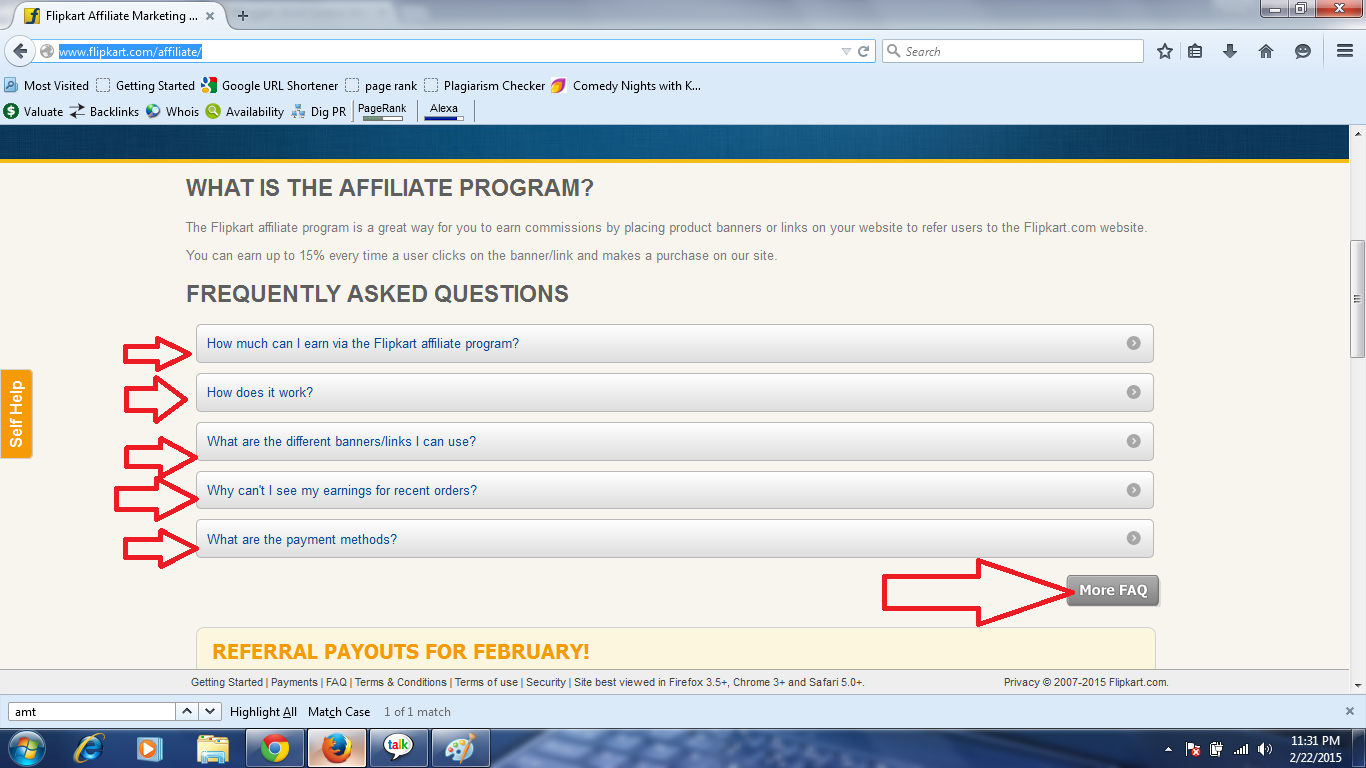Open the Getting Started bookmark

pos(146,85)
